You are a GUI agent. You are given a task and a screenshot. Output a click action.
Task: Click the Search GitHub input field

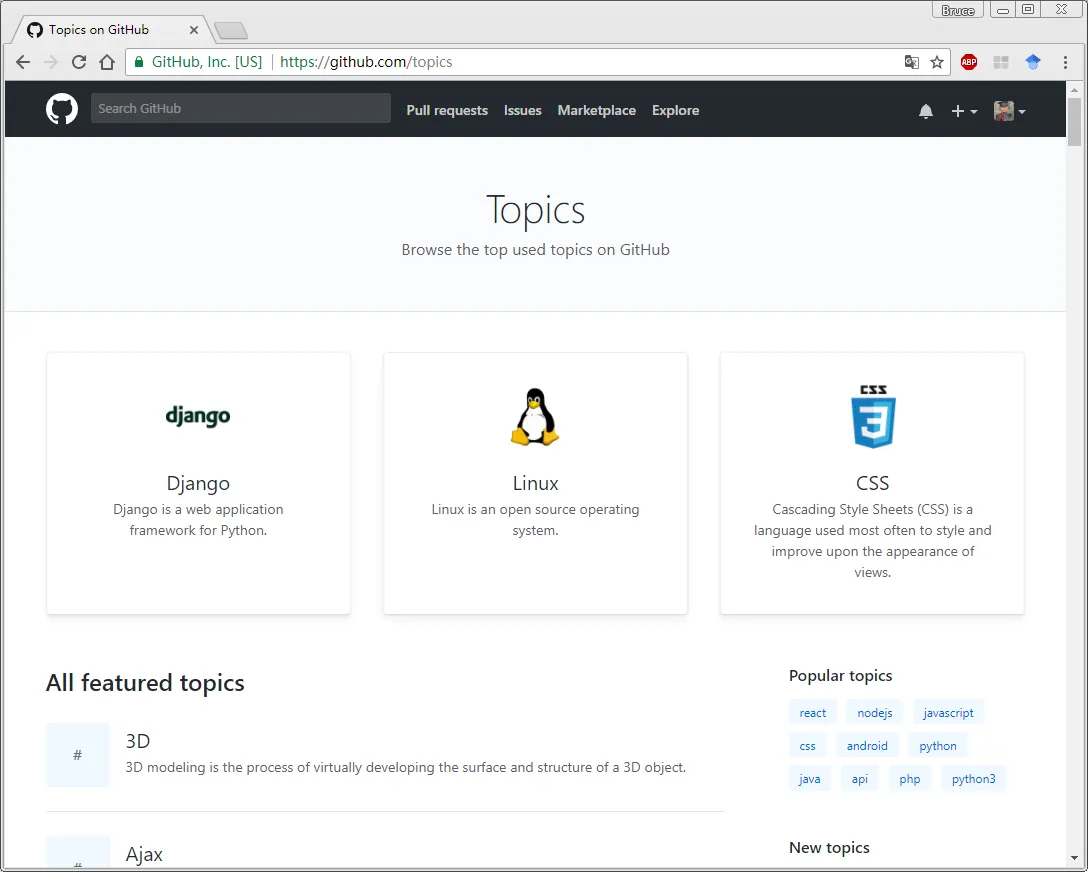click(x=240, y=109)
